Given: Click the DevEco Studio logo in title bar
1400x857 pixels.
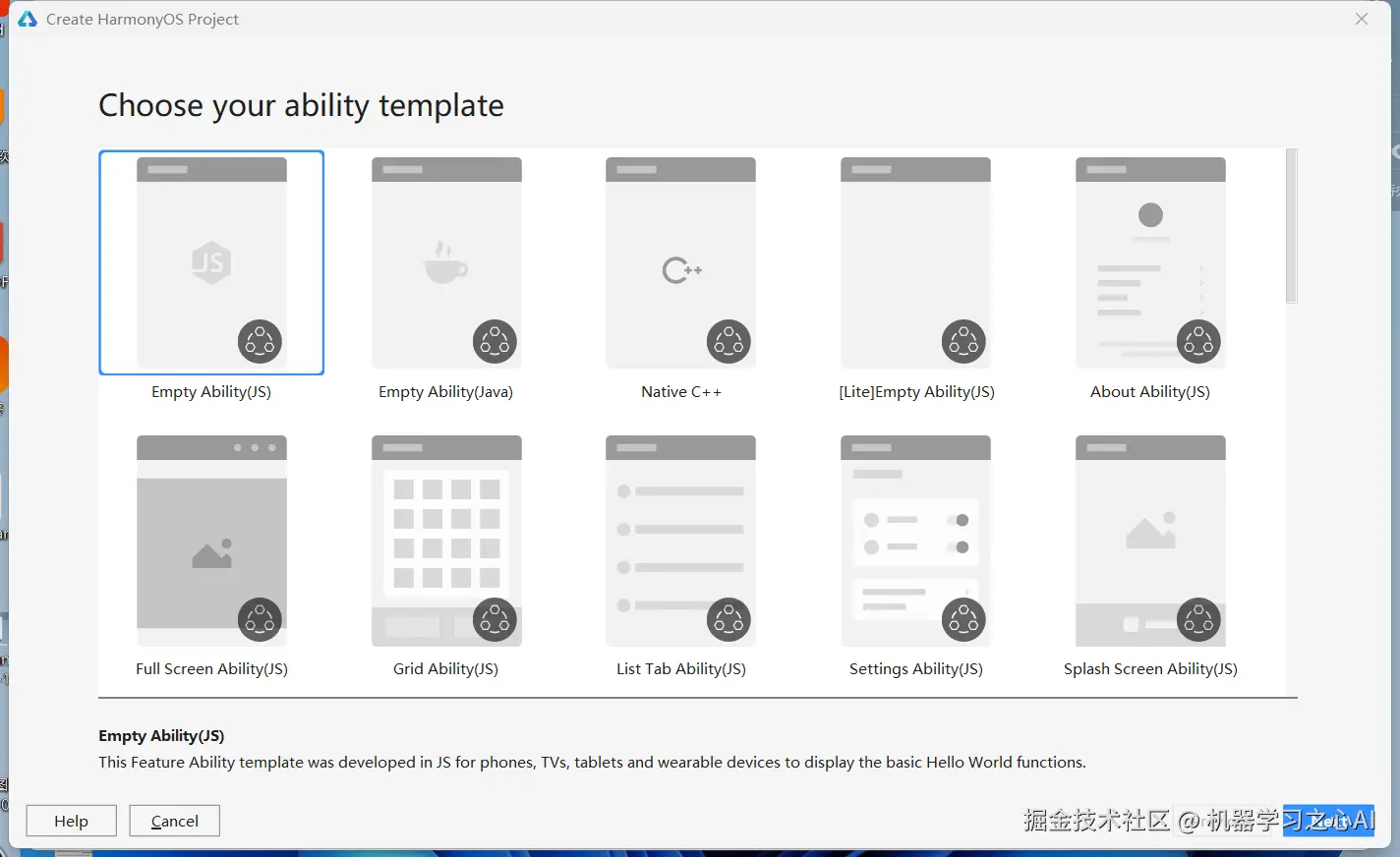Looking at the screenshot, I should tap(28, 20).
